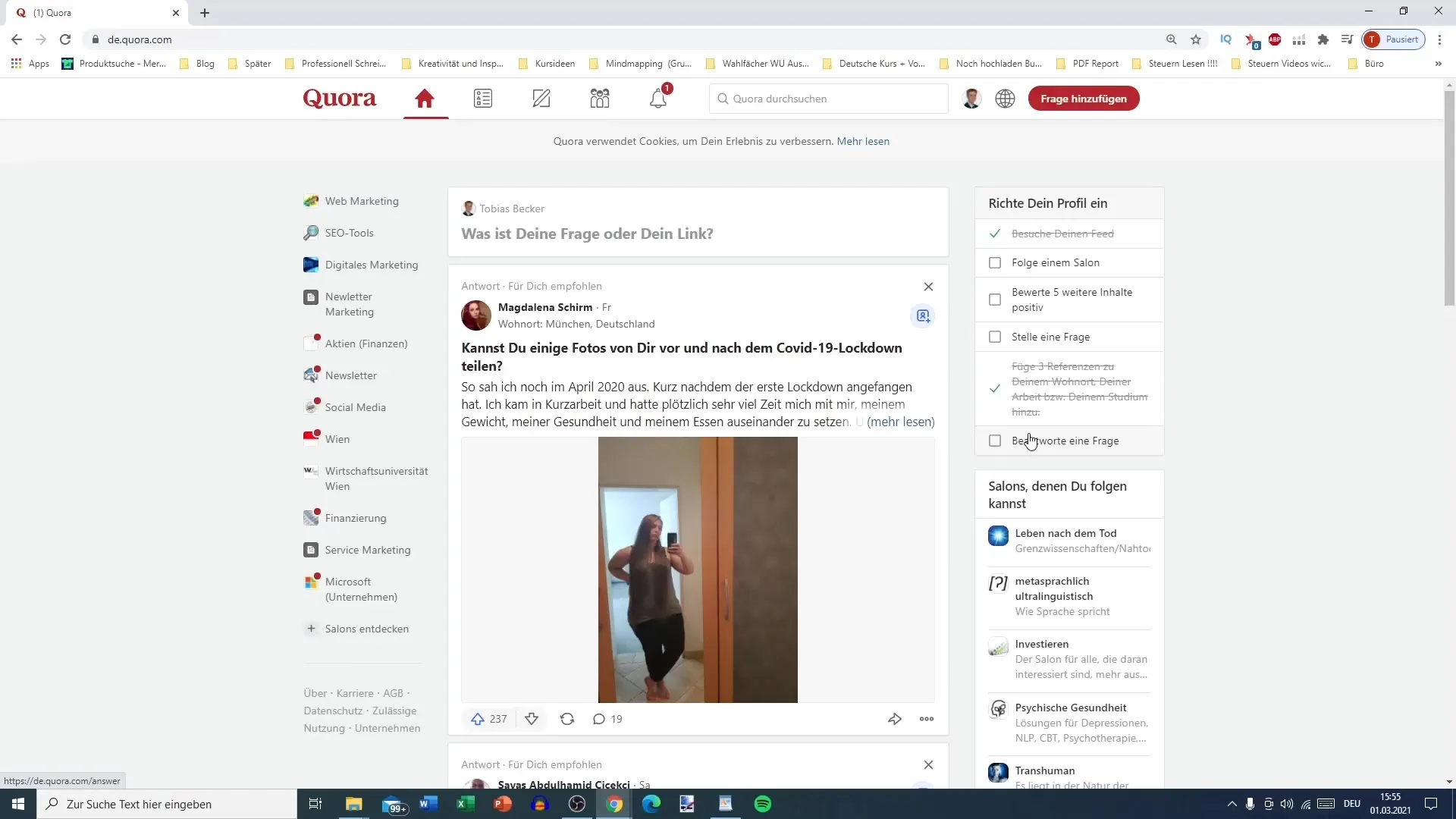Click 'Frage hinzufügen' button
This screenshot has height=819, width=1456.
coord(1083,98)
